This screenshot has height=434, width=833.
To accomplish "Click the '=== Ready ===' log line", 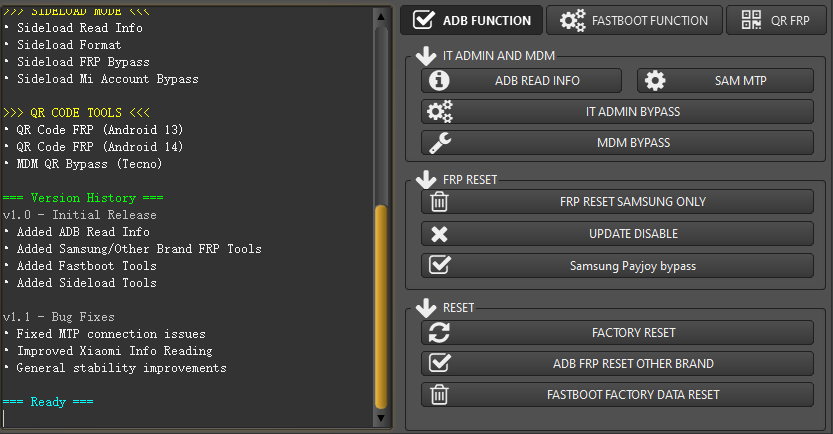I will [48, 402].
